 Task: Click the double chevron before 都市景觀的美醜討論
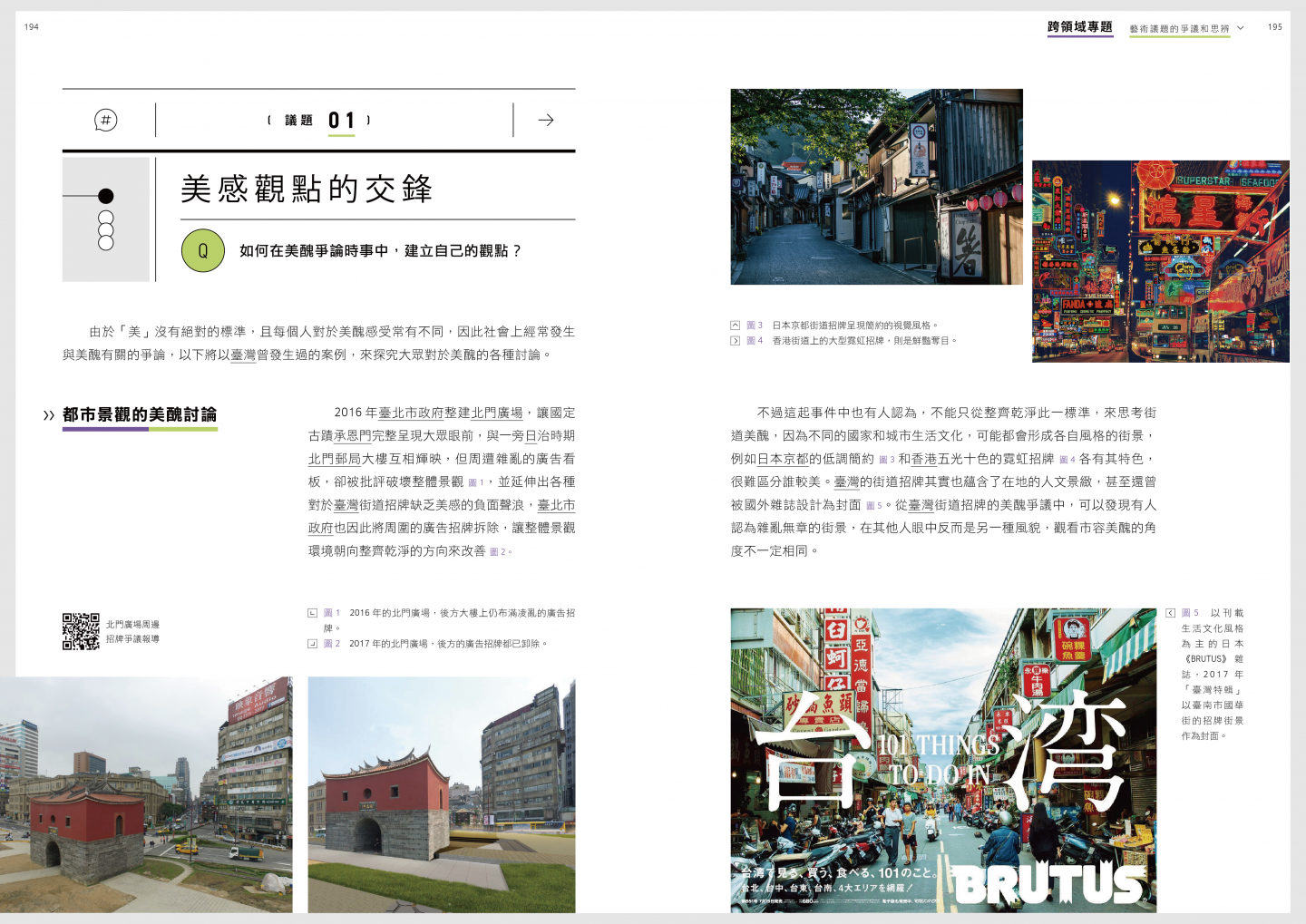[49, 415]
